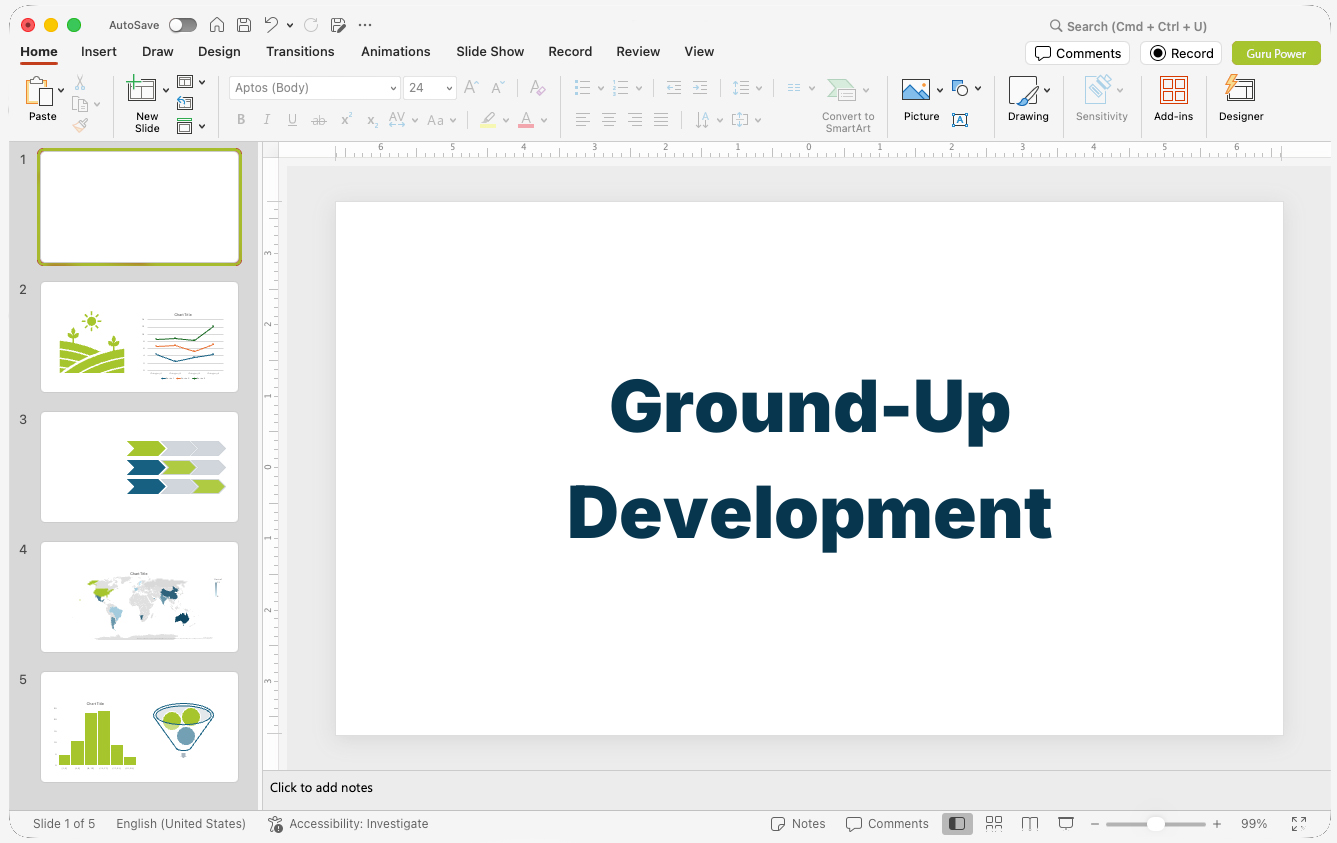1337x843 pixels.
Task: Expand the Paste options arrow
Action: pyautogui.click(x=61, y=91)
